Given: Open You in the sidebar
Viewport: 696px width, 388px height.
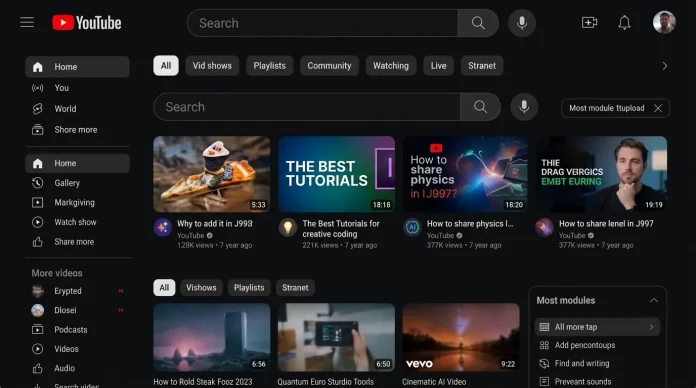Looking at the screenshot, I should point(77,88).
